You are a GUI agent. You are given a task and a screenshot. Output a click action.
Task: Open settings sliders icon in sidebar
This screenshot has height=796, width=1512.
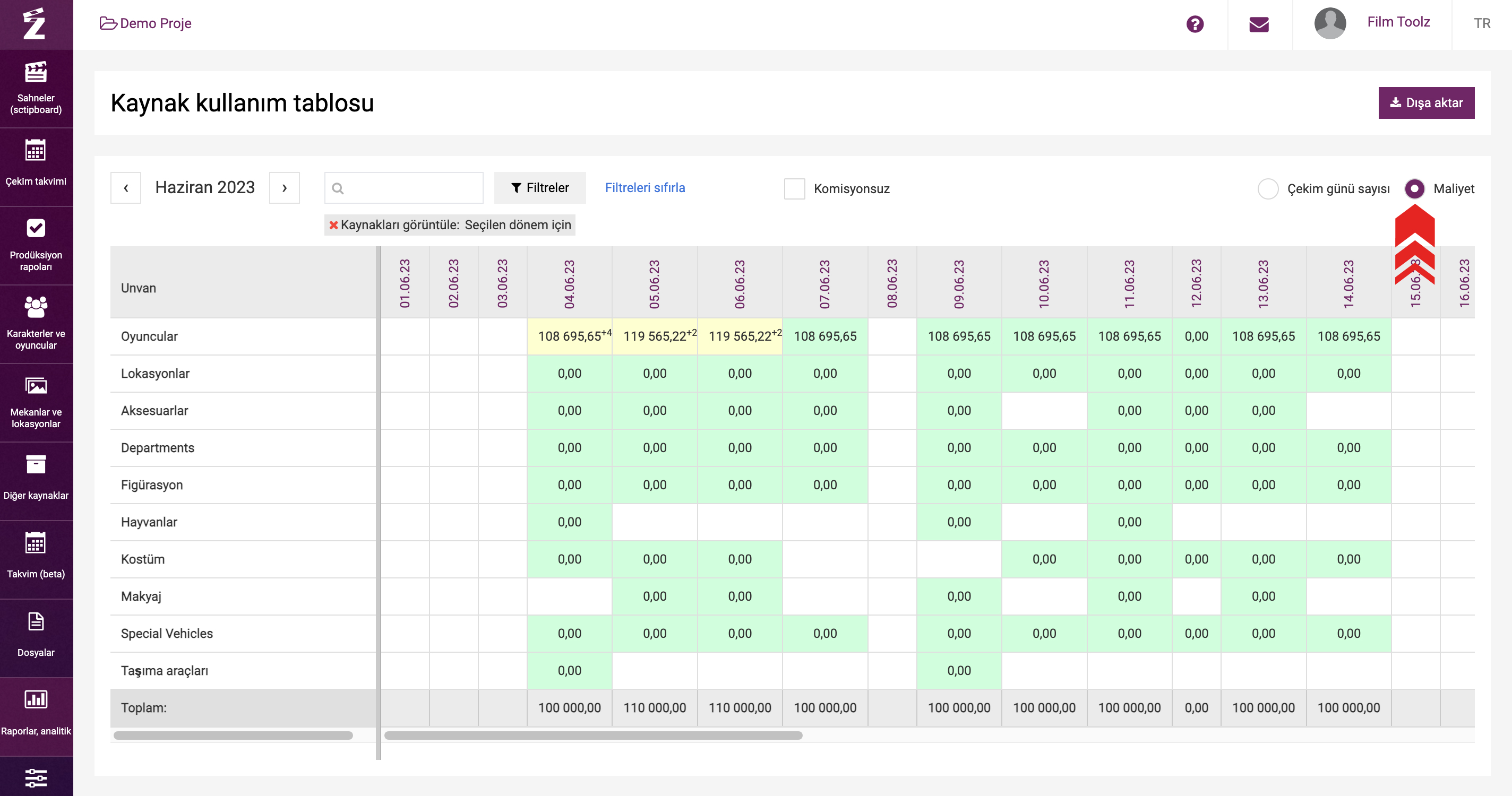36,778
